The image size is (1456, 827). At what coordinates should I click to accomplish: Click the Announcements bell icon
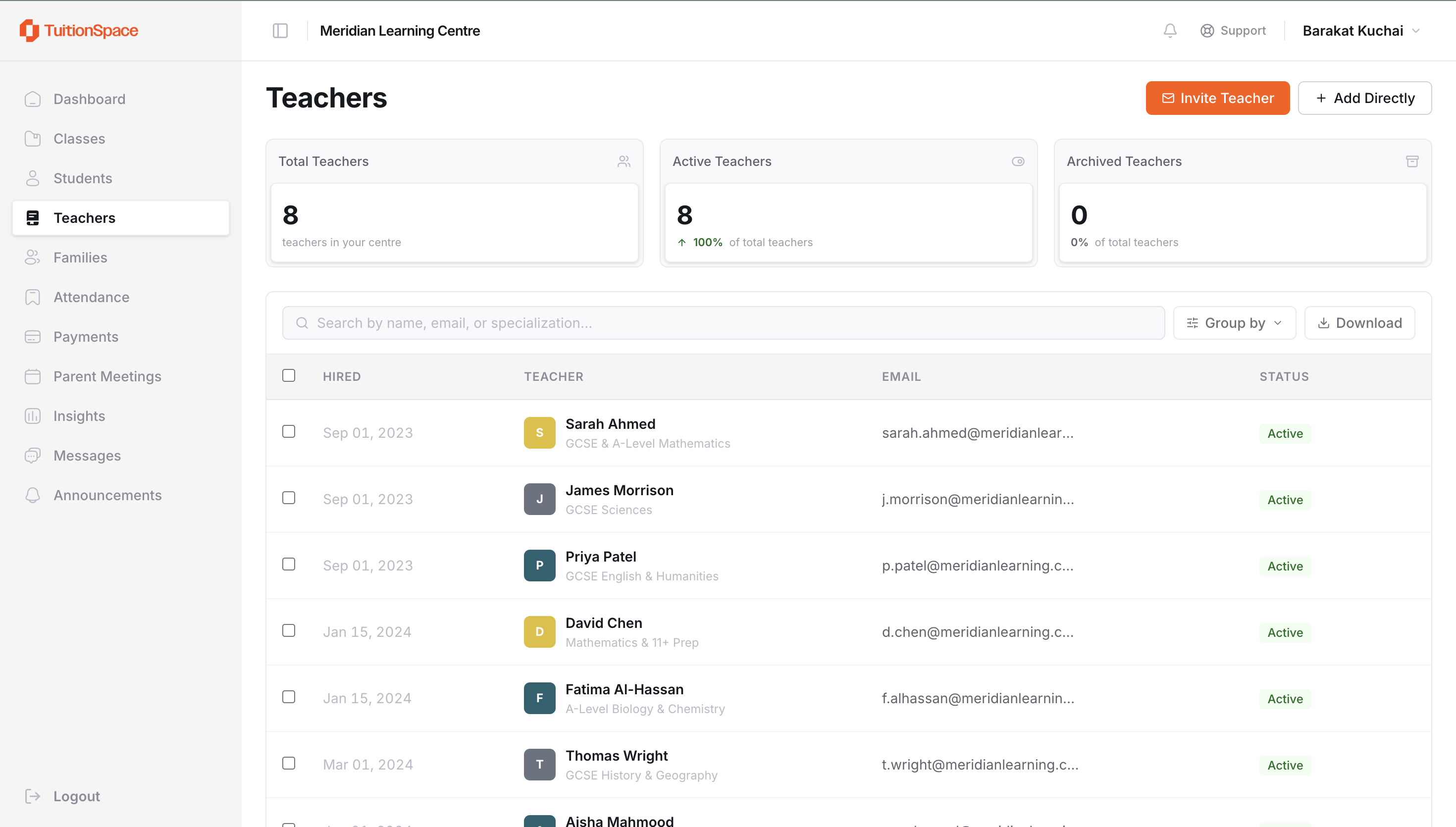point(33,495)
